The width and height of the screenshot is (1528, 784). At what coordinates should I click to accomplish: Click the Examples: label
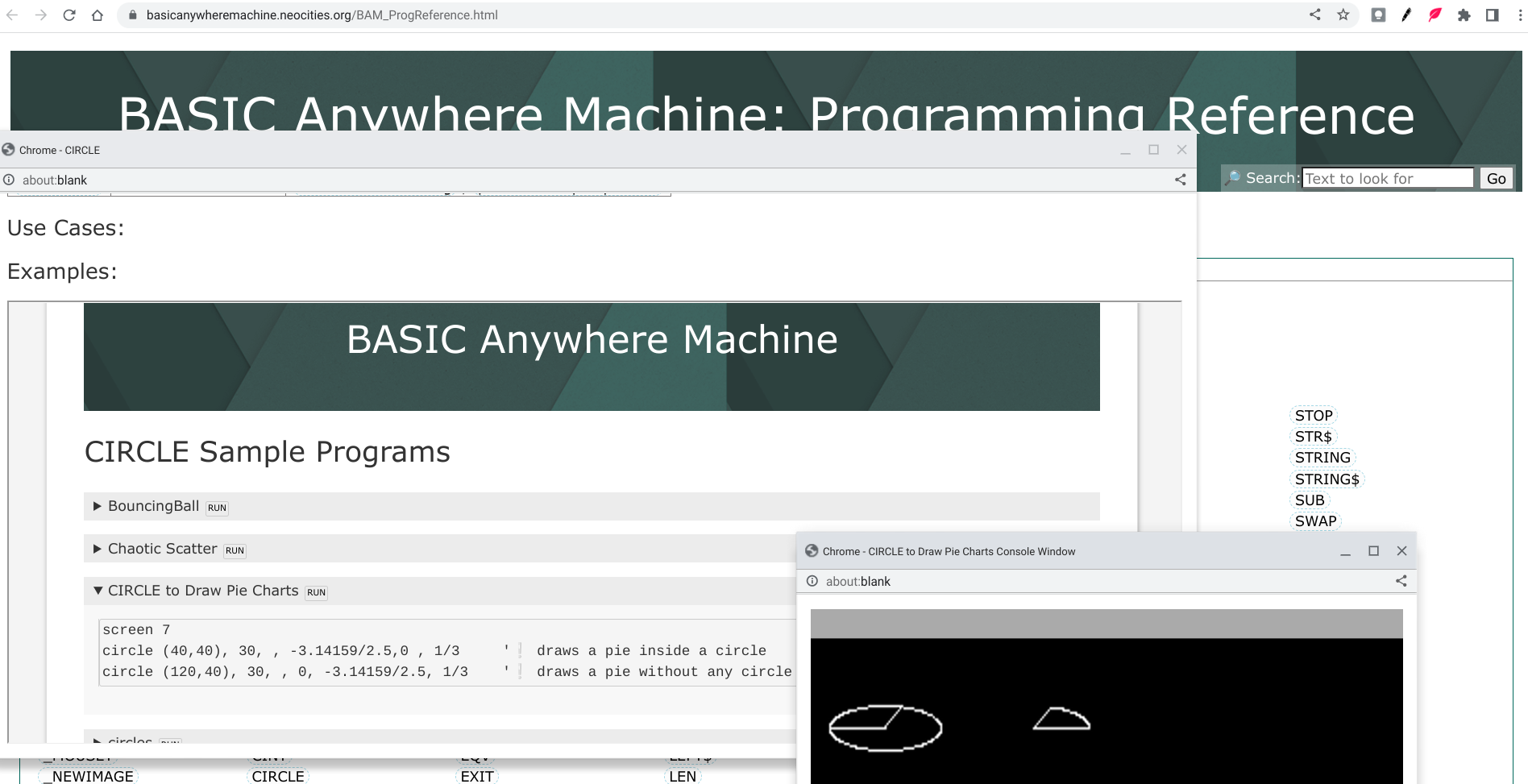62,272
